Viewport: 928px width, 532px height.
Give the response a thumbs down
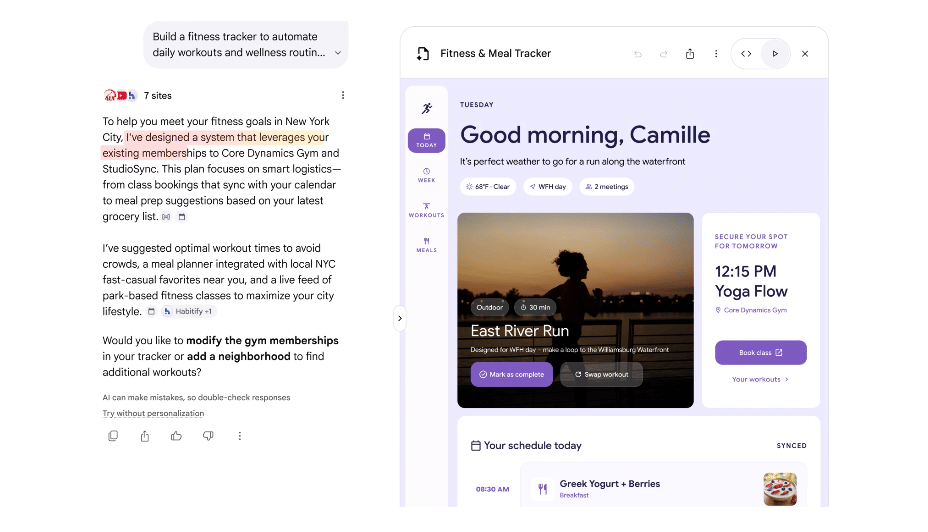tap(208, 436)
